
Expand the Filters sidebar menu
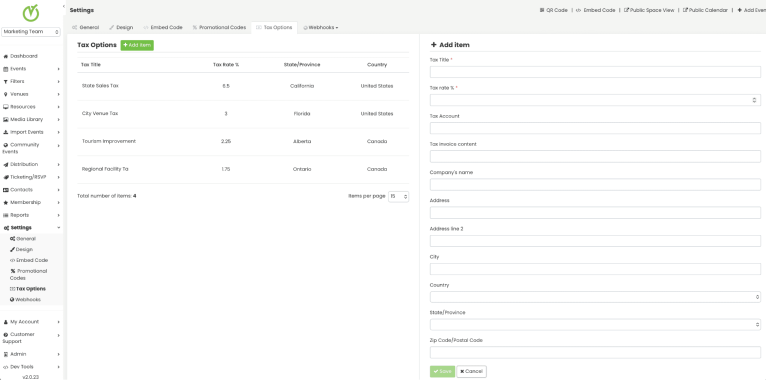pyautogui.click(x=31, y=82)
